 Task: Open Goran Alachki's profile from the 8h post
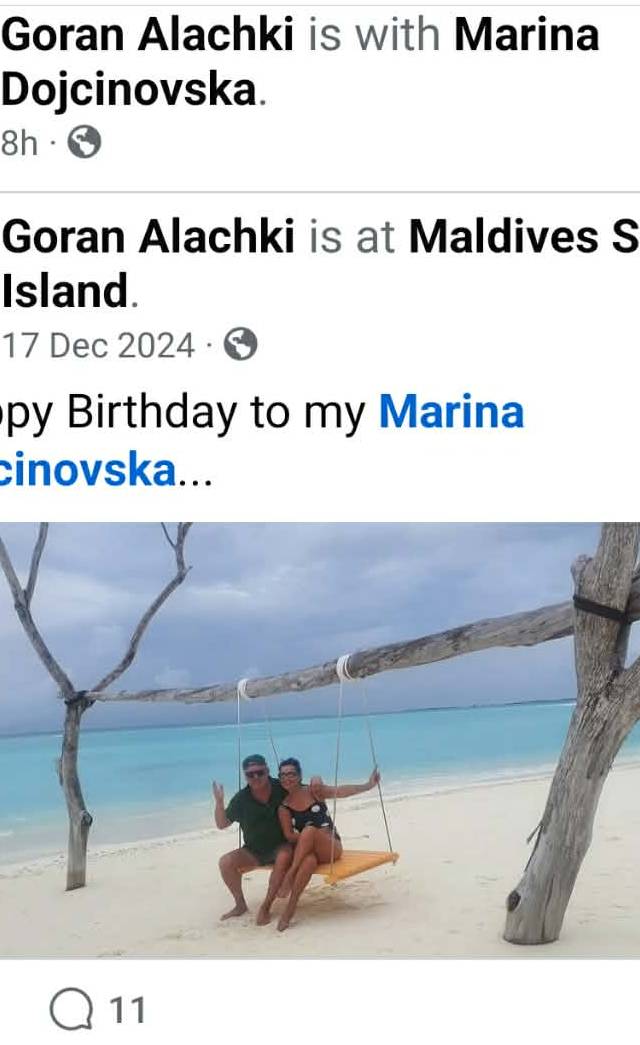[147, 35]
